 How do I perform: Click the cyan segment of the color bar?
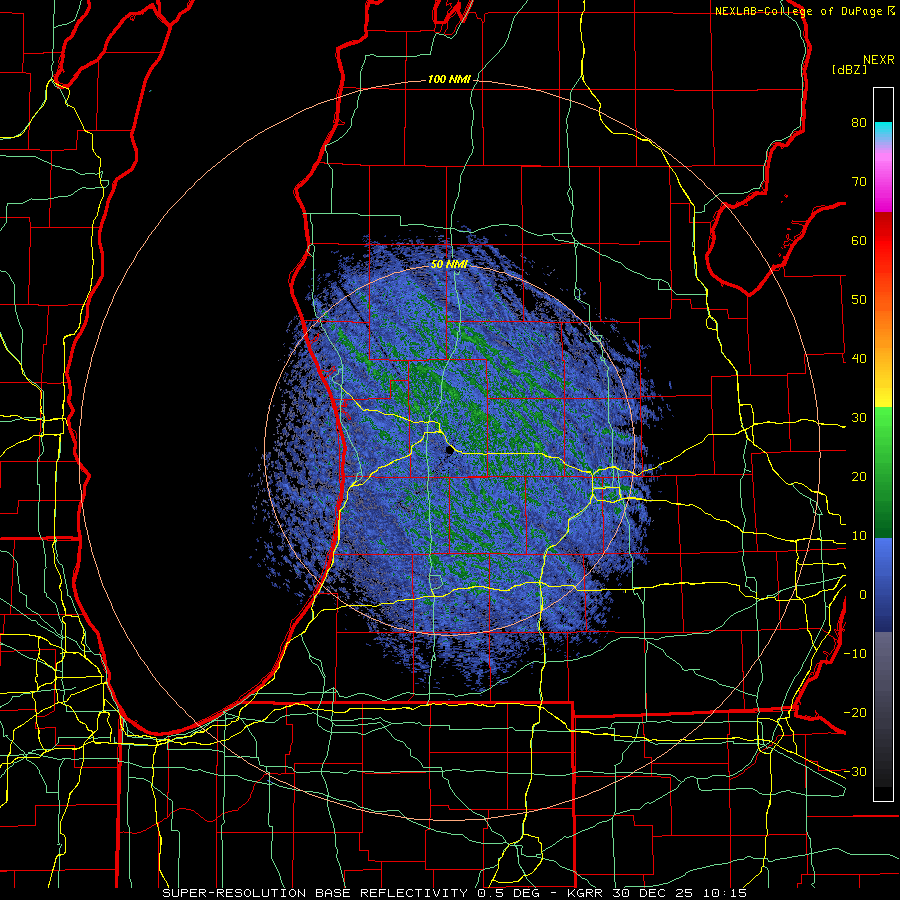[883, 131]
